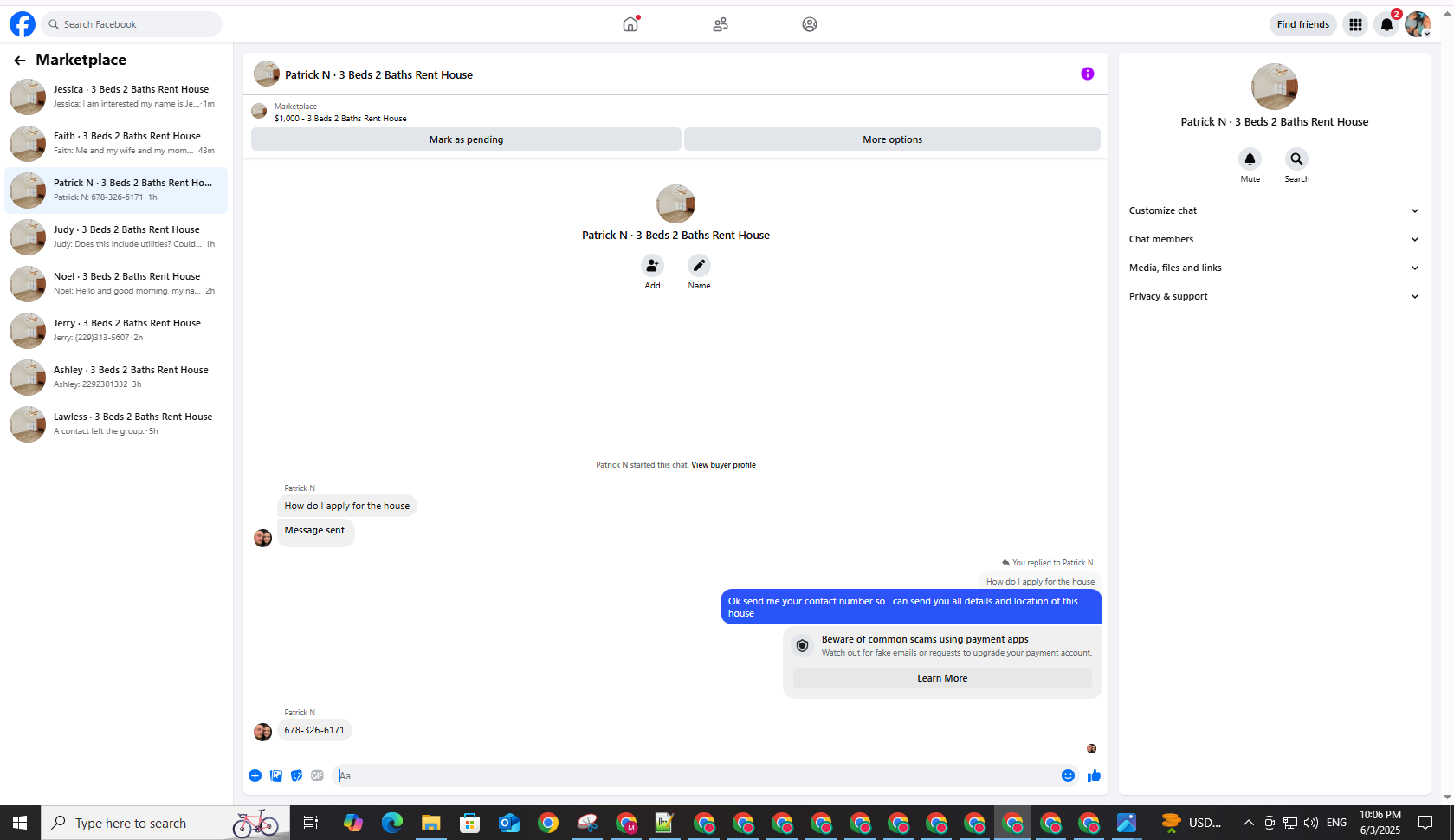Send a thumbs-up like
The height and width of the screenshot is (840, 1454).
pos(1094,776)
